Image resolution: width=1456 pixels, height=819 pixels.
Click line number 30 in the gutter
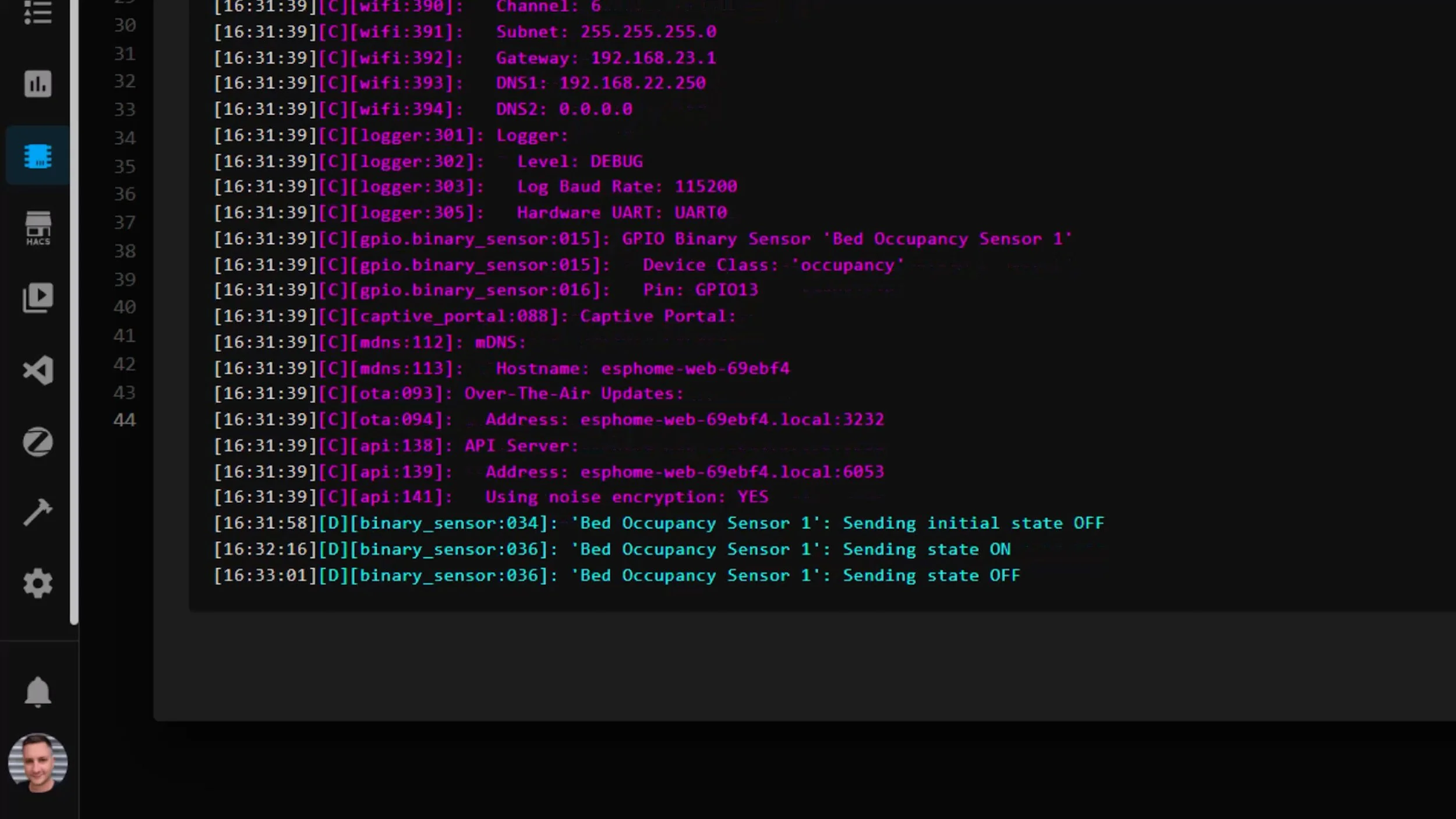pos(125,25)
